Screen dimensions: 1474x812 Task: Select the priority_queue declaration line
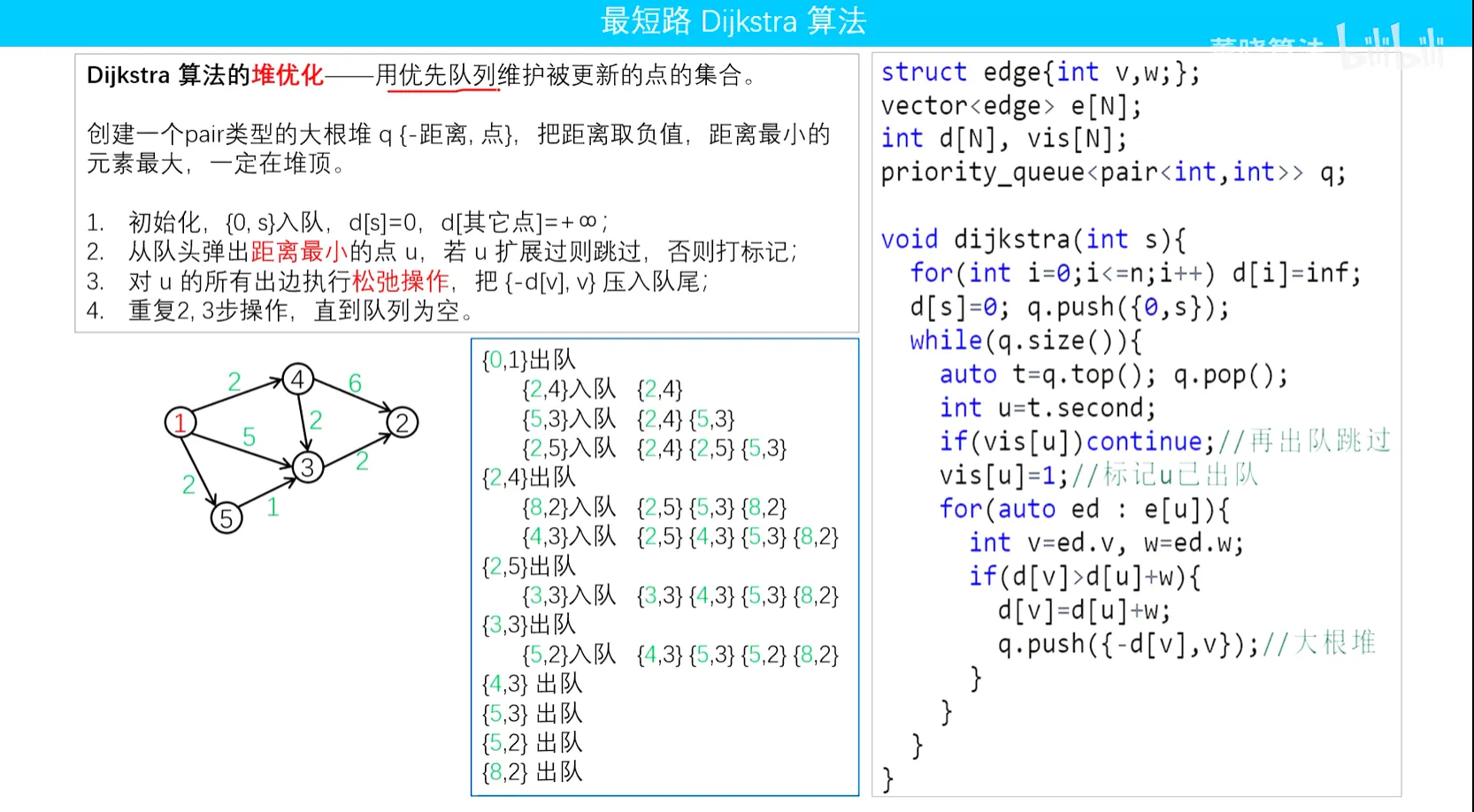[1113, 172]
